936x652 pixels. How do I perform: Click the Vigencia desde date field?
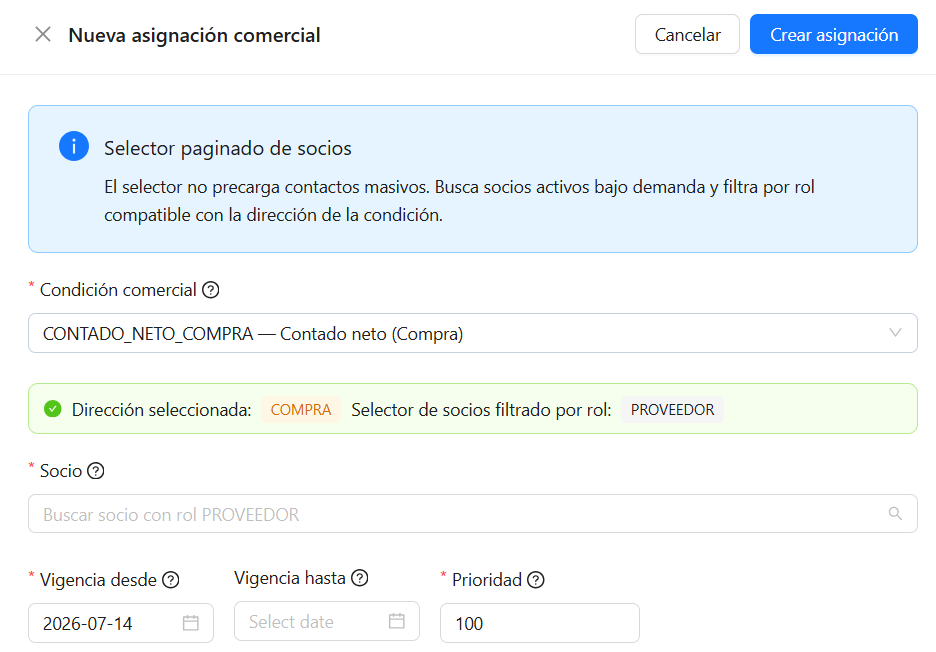point(121,623)
